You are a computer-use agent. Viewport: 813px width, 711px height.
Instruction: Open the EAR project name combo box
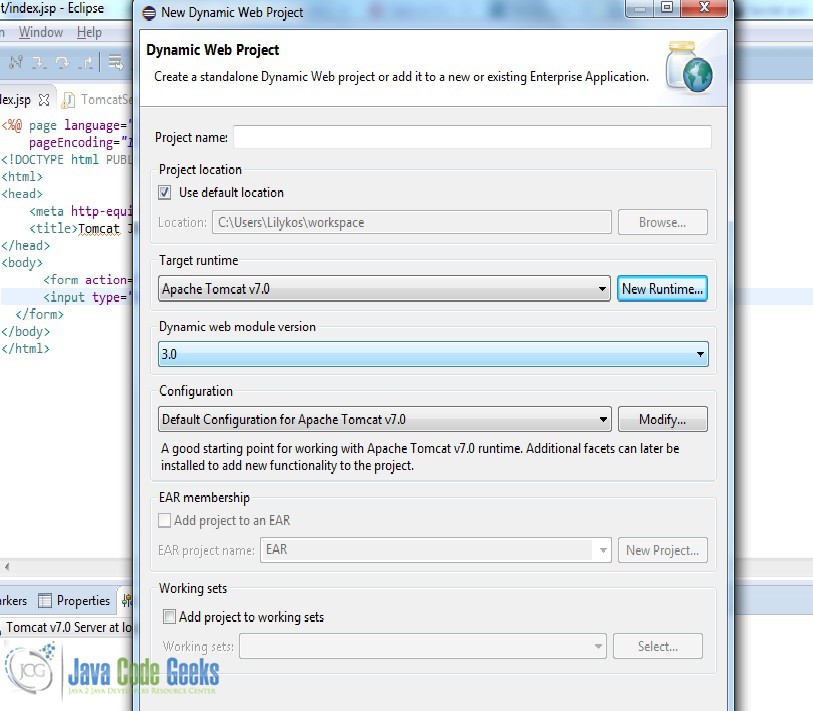[436, 550]
